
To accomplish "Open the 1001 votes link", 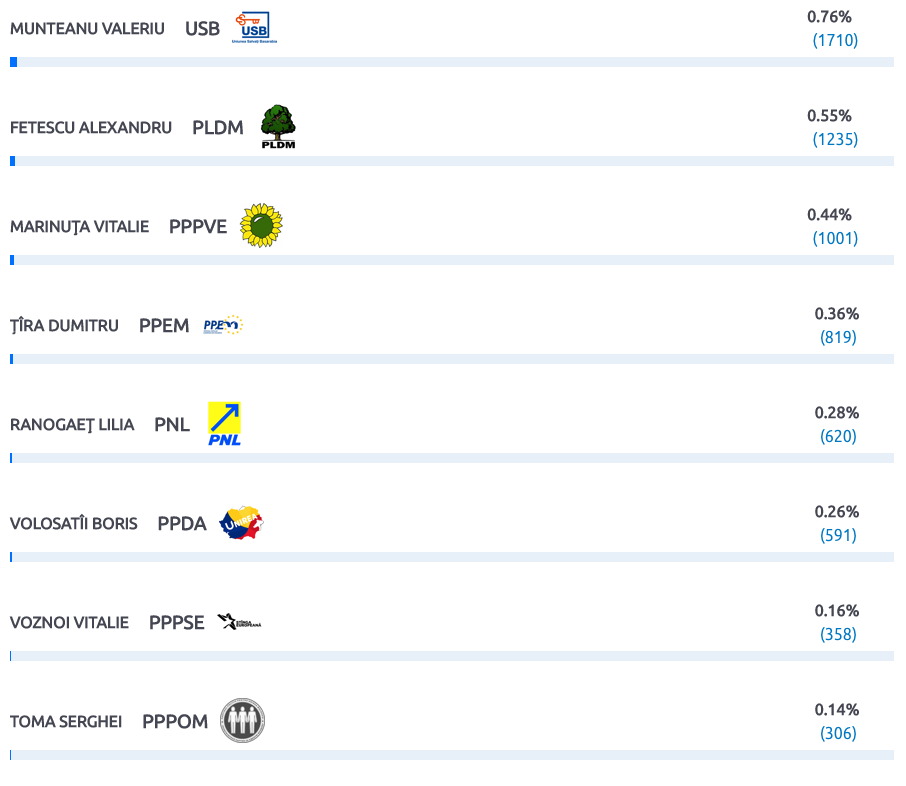I will click(x=835, y=238).
